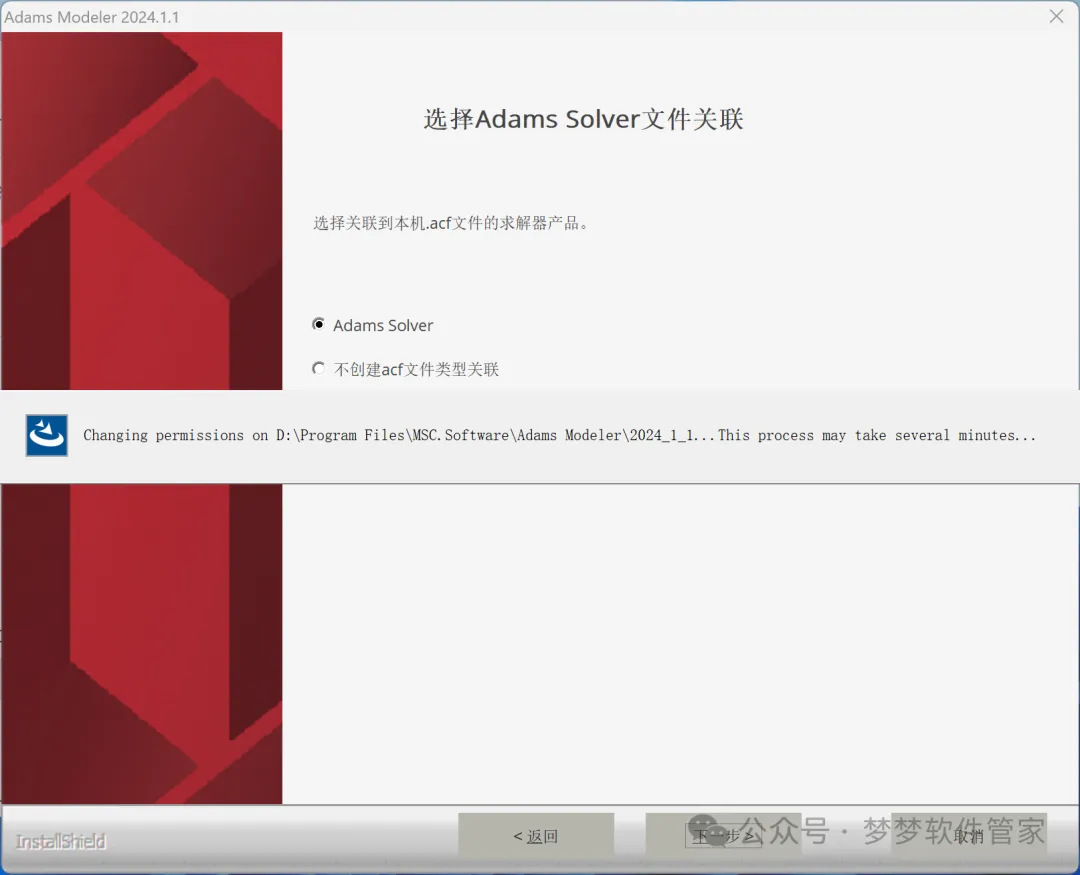This screenshot has width=1080, height=875.
Task: Click the InstallShield logo text
Action: pos(61,841)
